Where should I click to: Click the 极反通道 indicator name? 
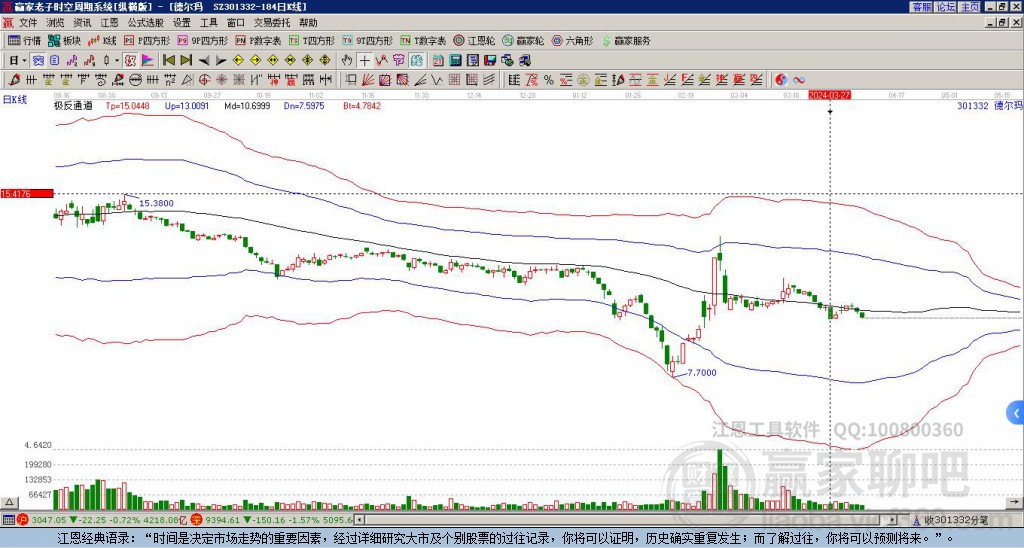73,106
